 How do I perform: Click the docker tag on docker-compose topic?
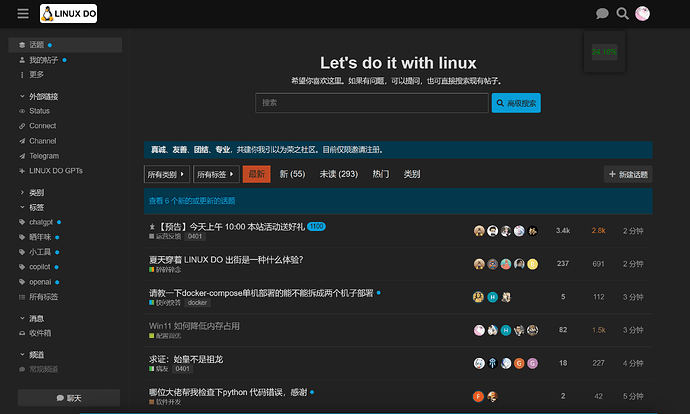tap(197, 303)
